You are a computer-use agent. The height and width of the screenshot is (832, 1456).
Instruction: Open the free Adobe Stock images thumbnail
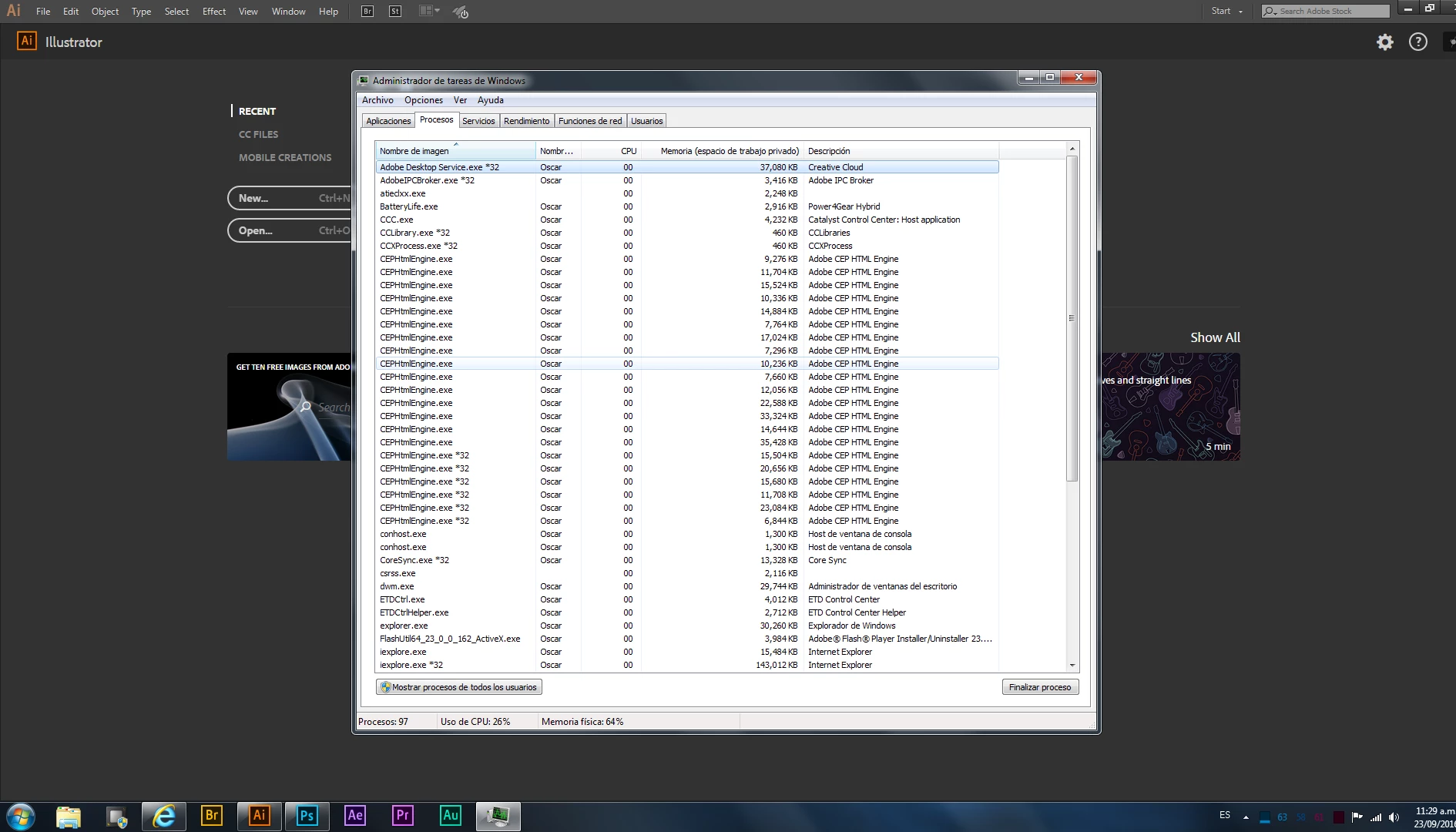[x=289, y=407]
